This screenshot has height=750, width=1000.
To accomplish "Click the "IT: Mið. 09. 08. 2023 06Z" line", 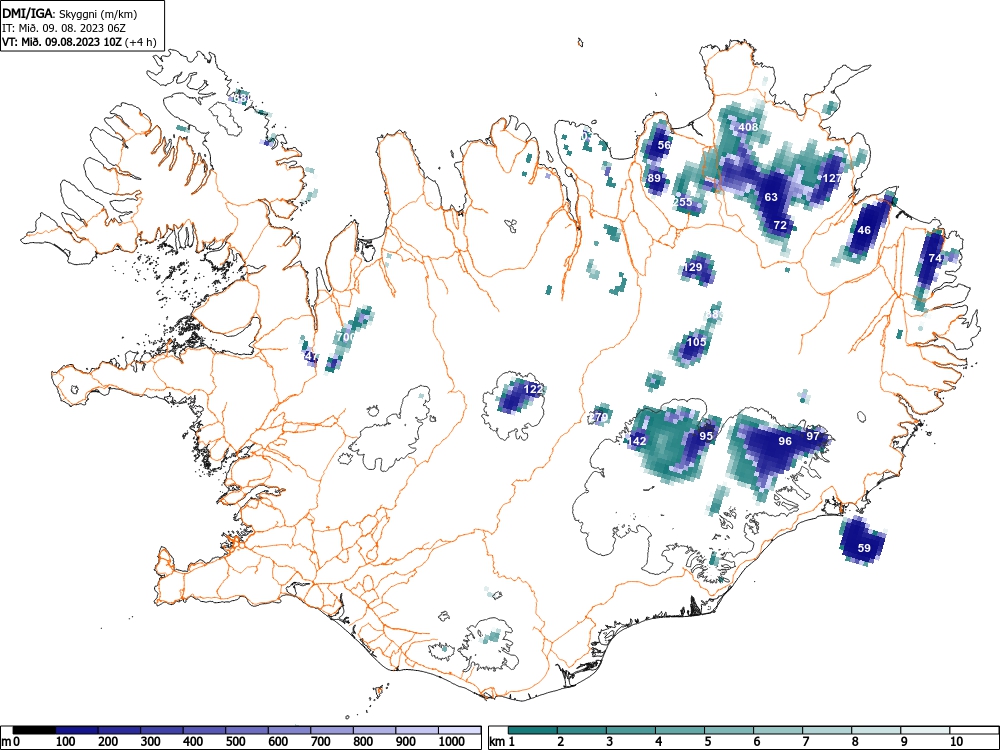I will point(64,28).
